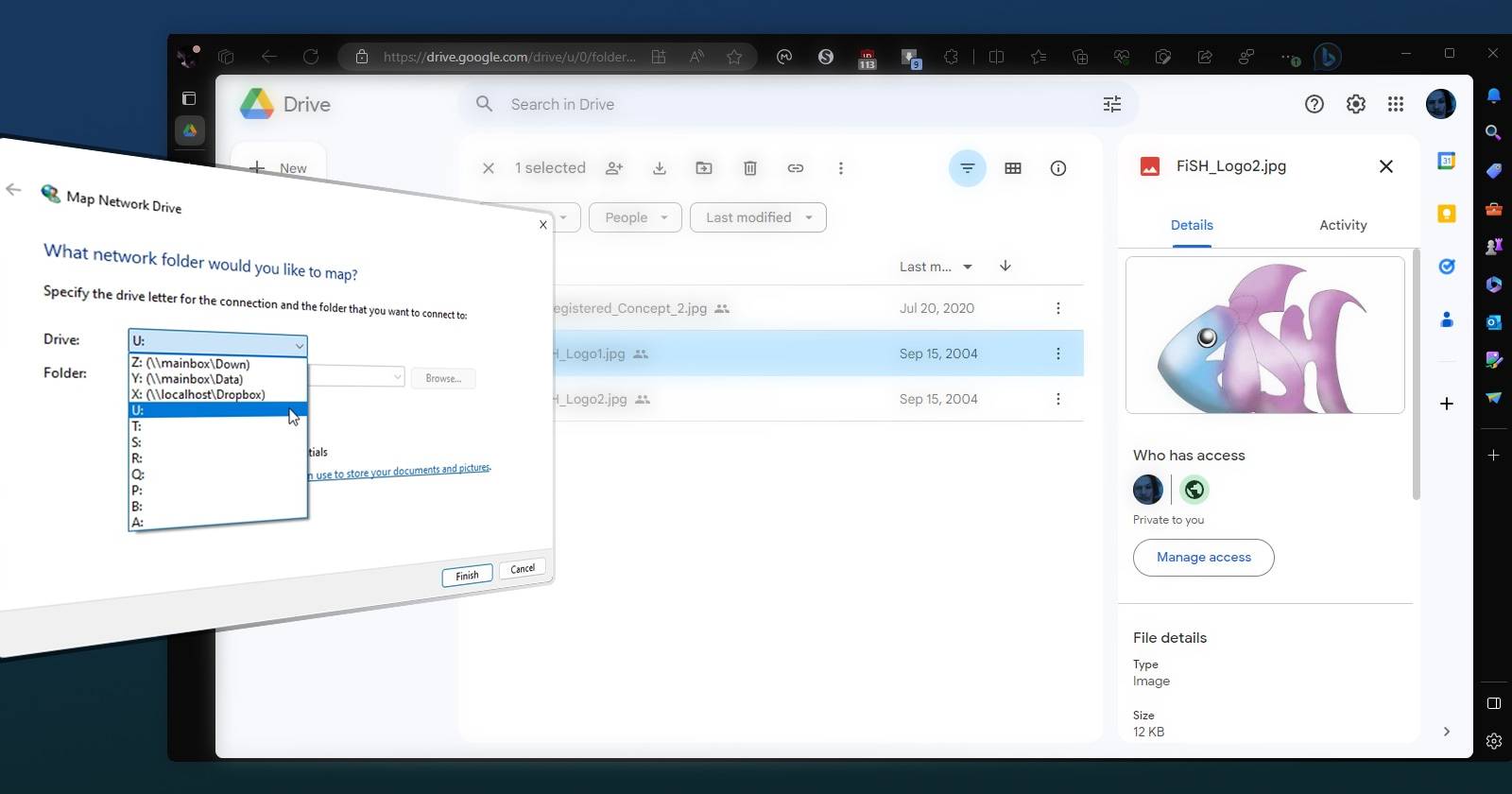Move the selected file to trash
This screenshot has width=1512, height=794.
tap(750, 168)
